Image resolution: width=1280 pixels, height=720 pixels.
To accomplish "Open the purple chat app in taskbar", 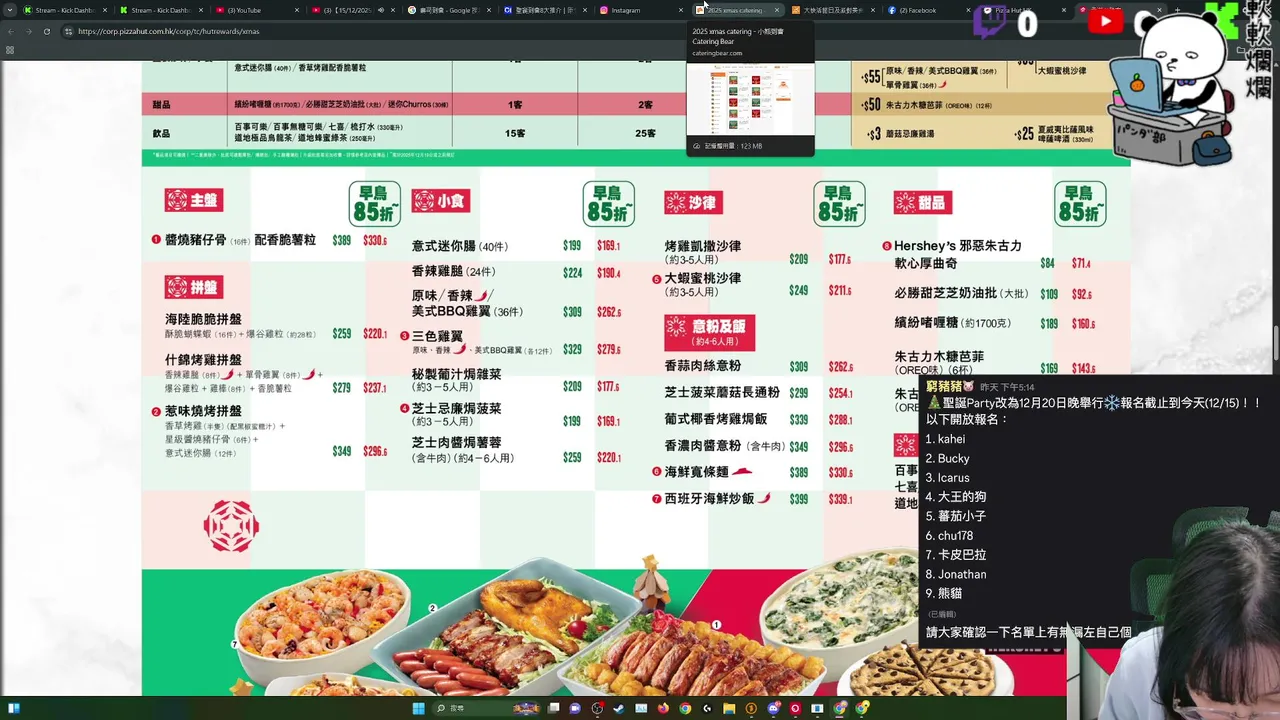I will coord(575,708).
